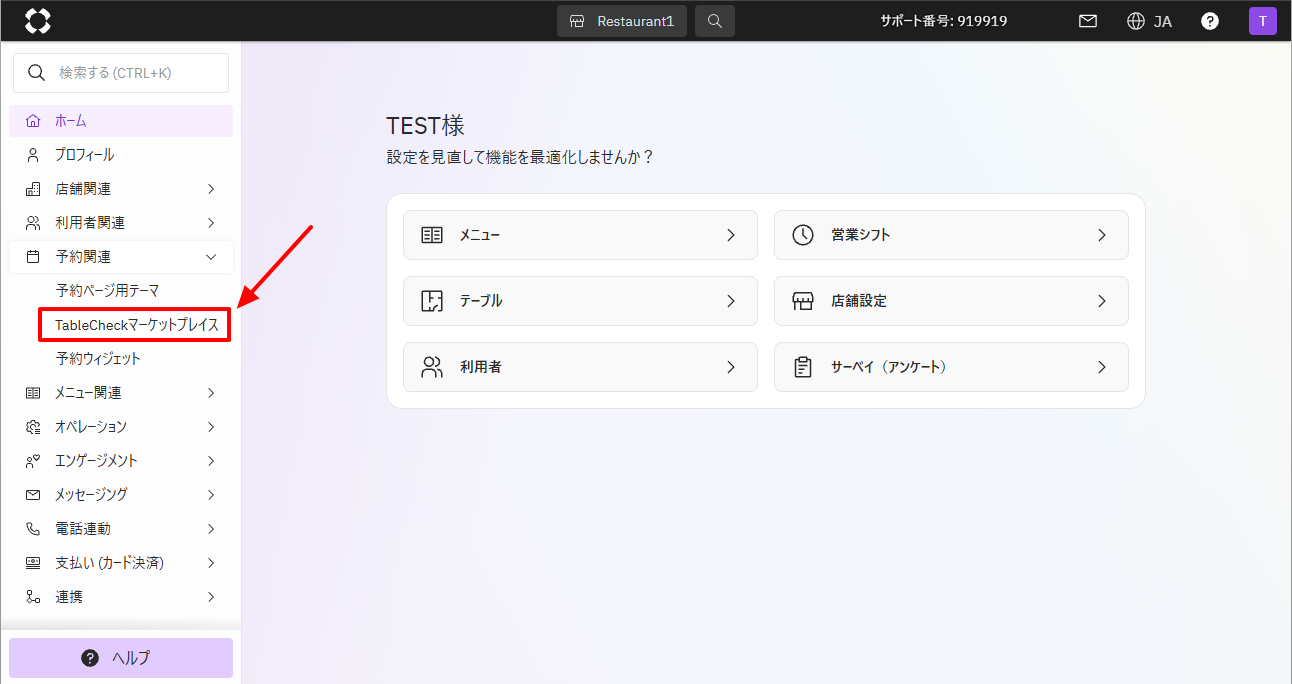1292x684 pixels.
Task: Click the card icon beside 支払い (カード決済)
Action: coord(33,563)
